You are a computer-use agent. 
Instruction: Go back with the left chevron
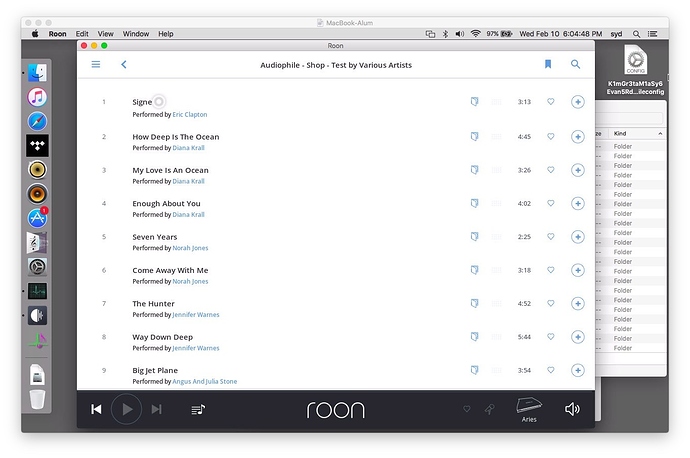coord(124,64)
